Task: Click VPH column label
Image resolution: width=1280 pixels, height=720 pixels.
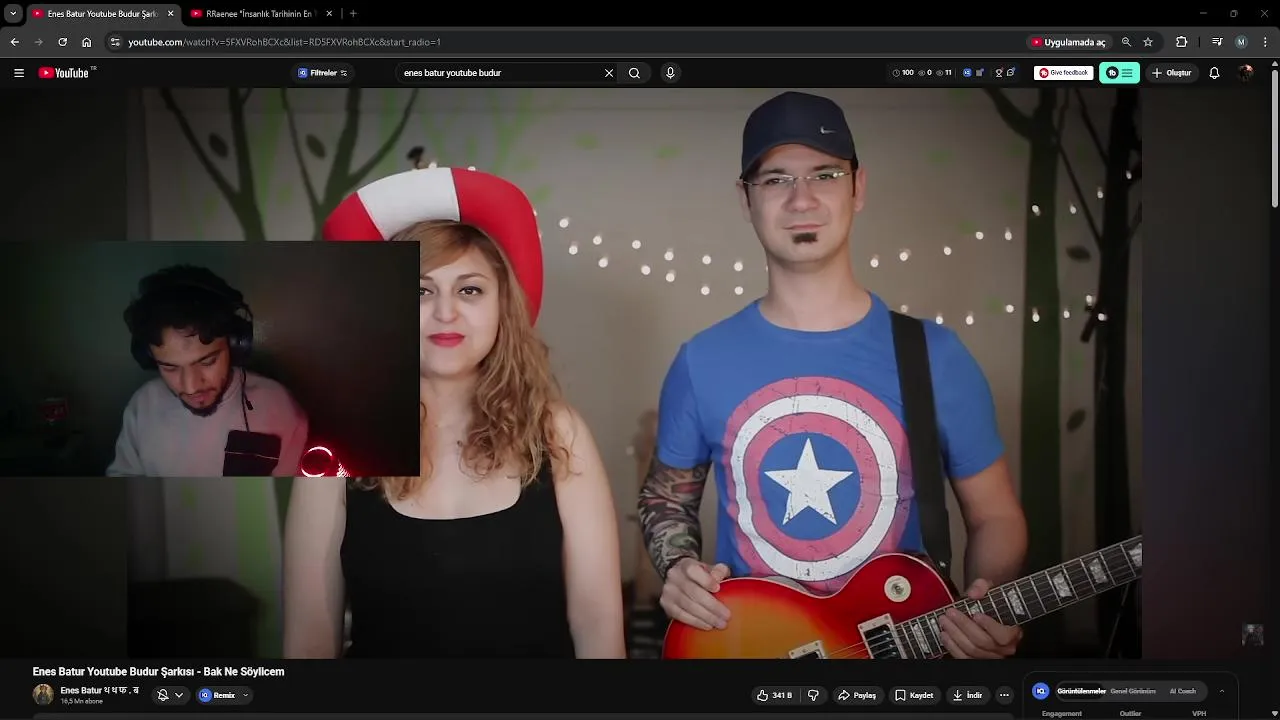Action: 1199,714
